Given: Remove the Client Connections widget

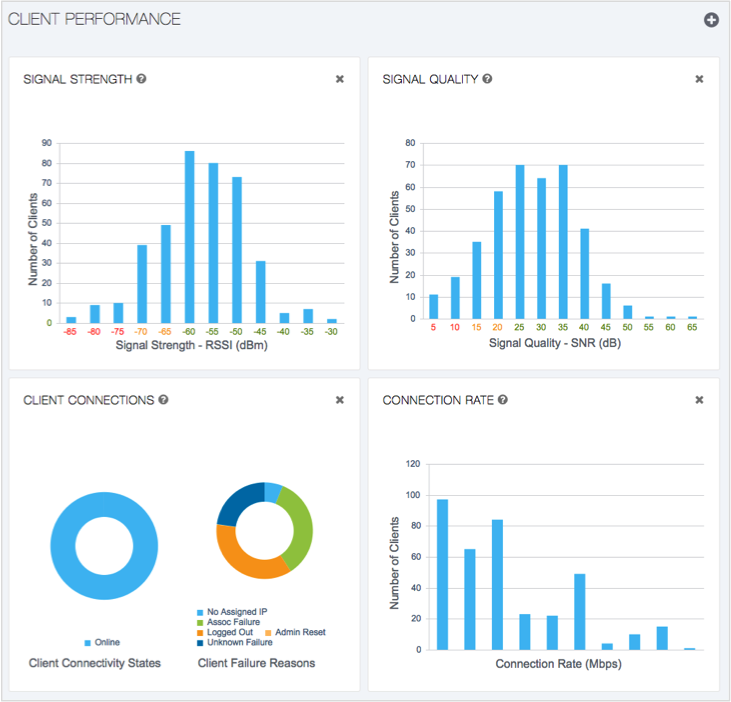Looking at the screenshot, I should point(340,400).
